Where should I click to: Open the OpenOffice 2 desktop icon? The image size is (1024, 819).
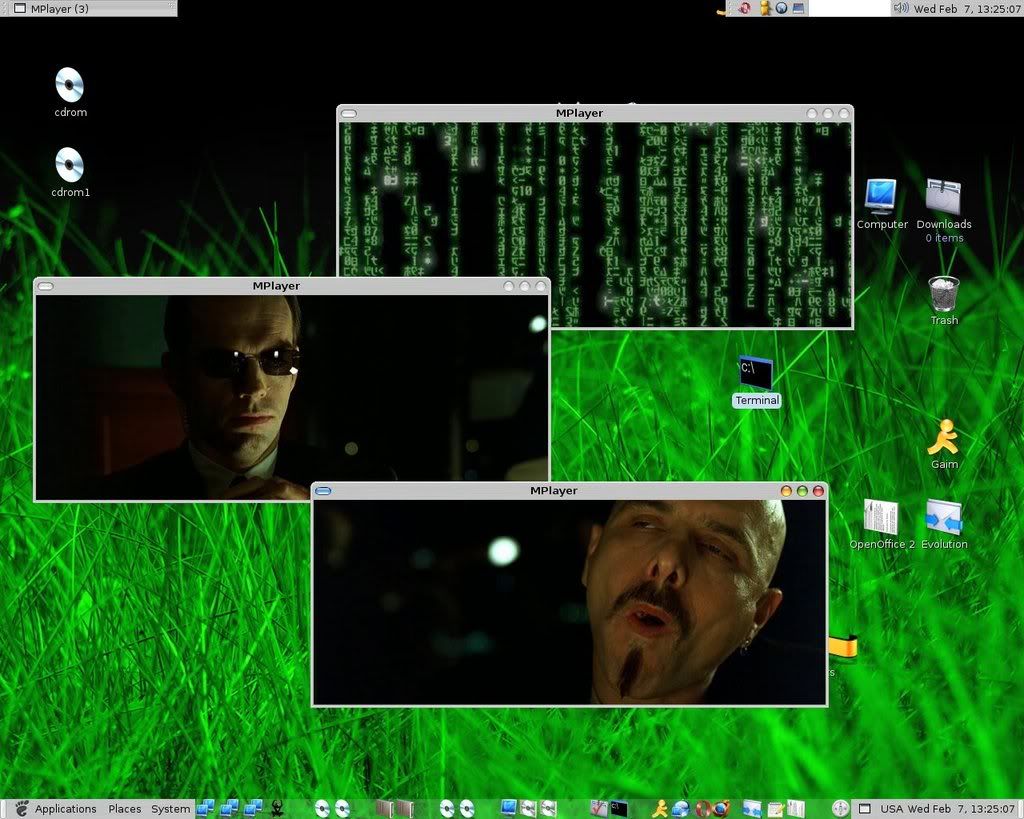(x=881, y=517)
